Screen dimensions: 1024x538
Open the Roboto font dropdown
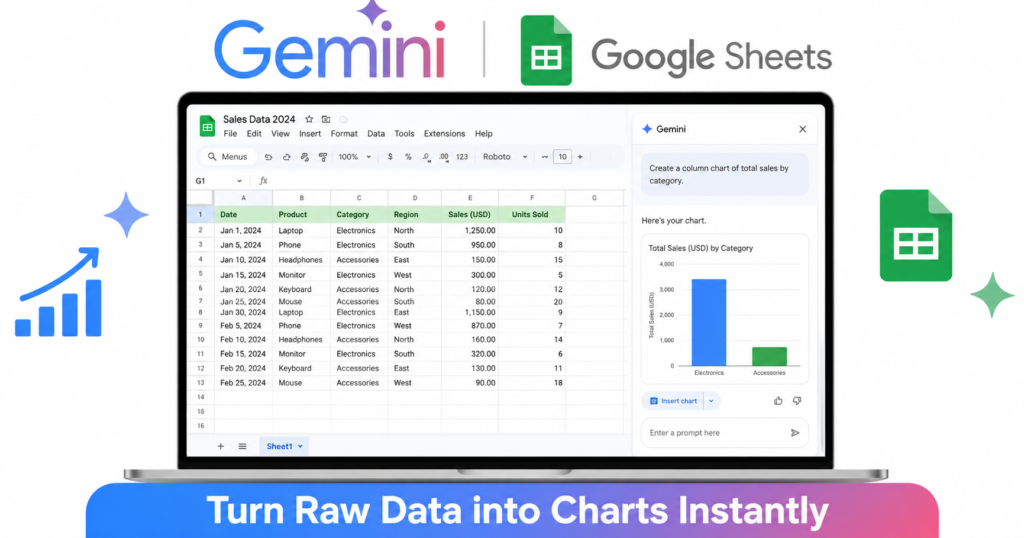[505, 157]
